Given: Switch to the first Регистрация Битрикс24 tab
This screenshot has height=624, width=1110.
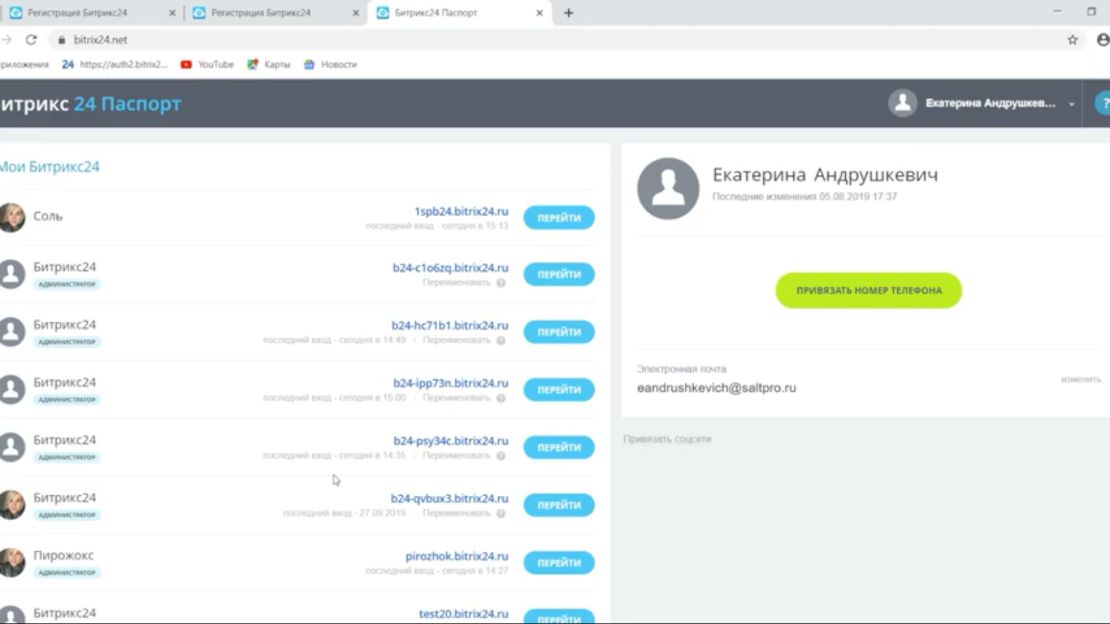Looking at the screenshot, I should [92, 13].
